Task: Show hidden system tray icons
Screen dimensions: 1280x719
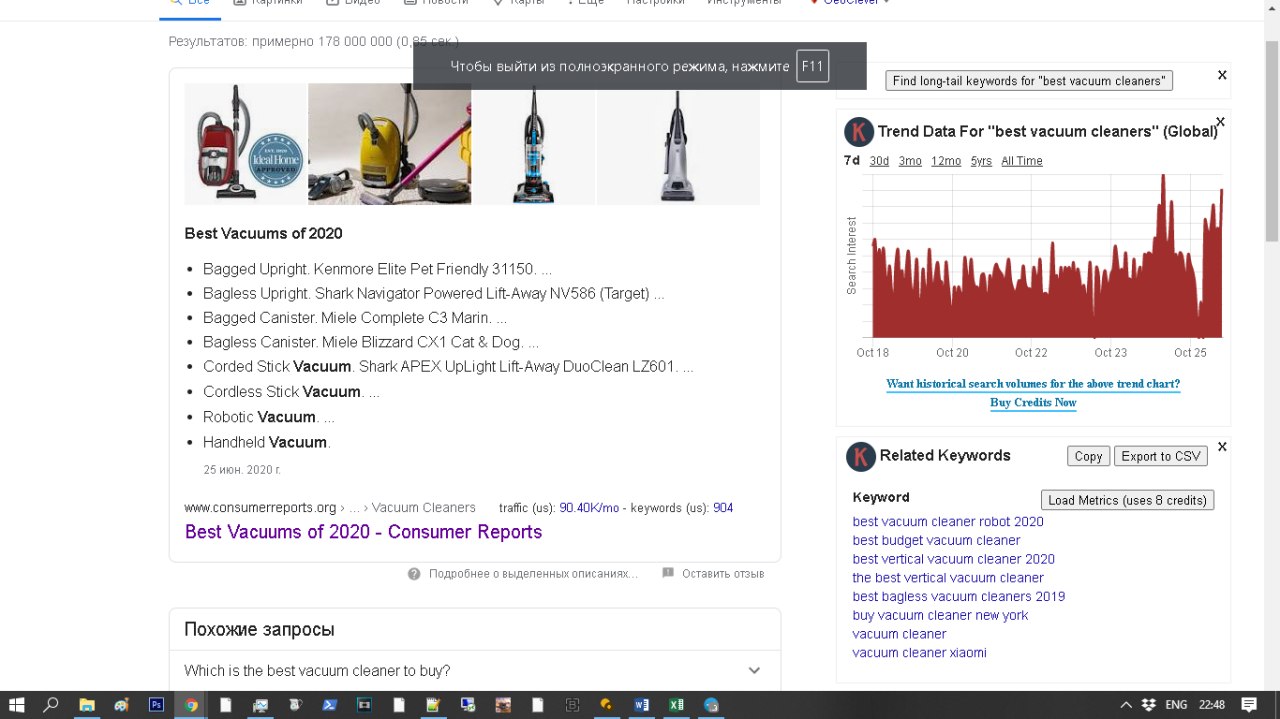Action: (x=1126, y=705)
